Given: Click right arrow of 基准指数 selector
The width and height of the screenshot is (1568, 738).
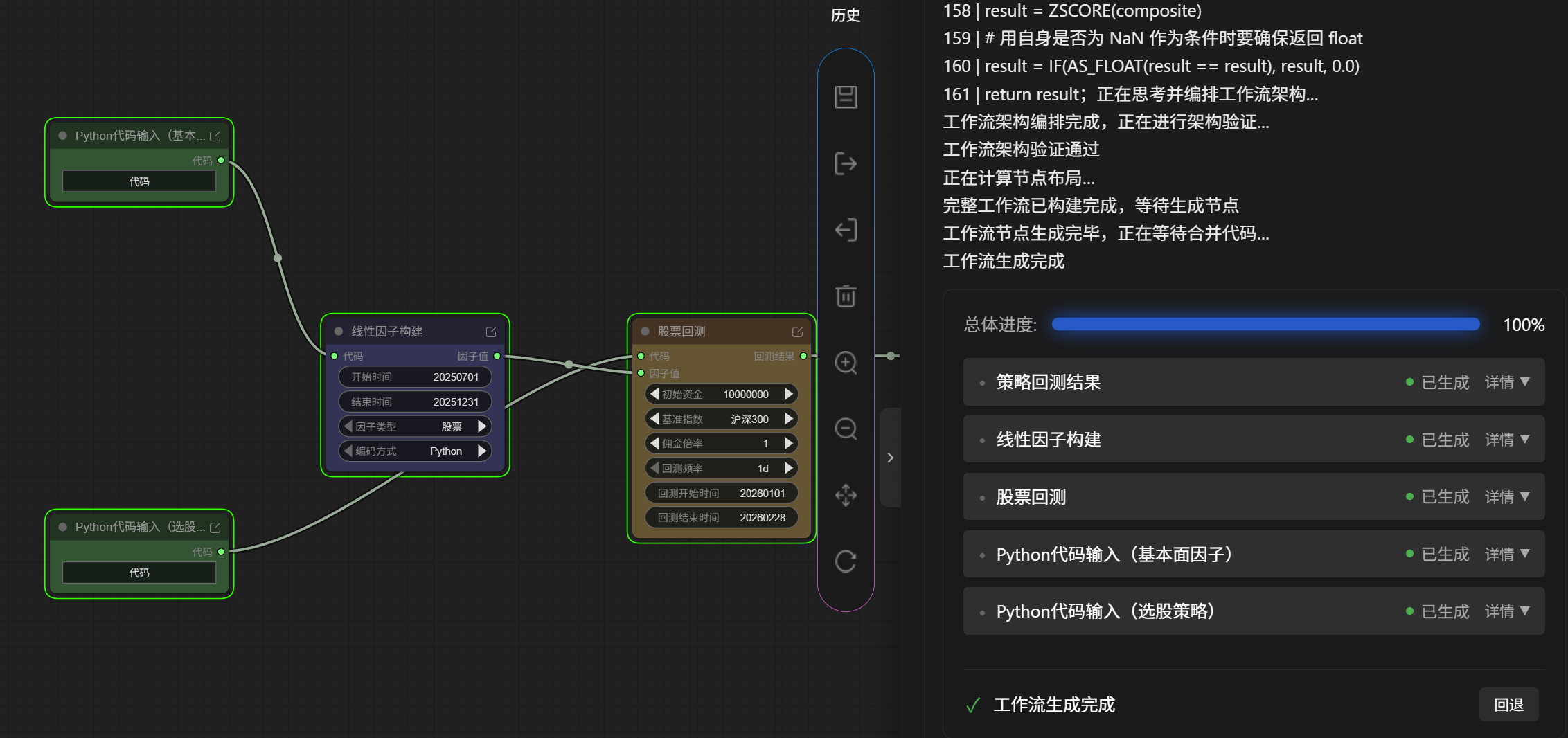Looking at the screenshot, I should click(788, 419).
